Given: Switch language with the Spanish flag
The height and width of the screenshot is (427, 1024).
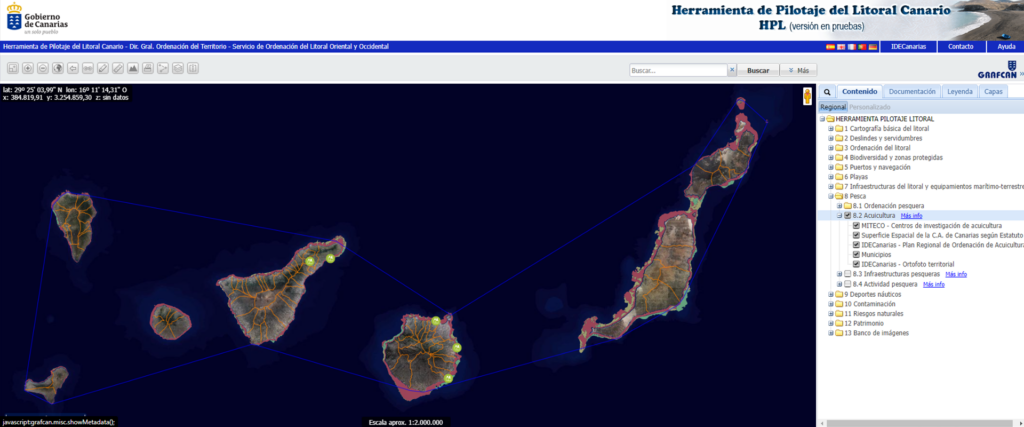Looking at the screenshot, I should tap(831, 47).
